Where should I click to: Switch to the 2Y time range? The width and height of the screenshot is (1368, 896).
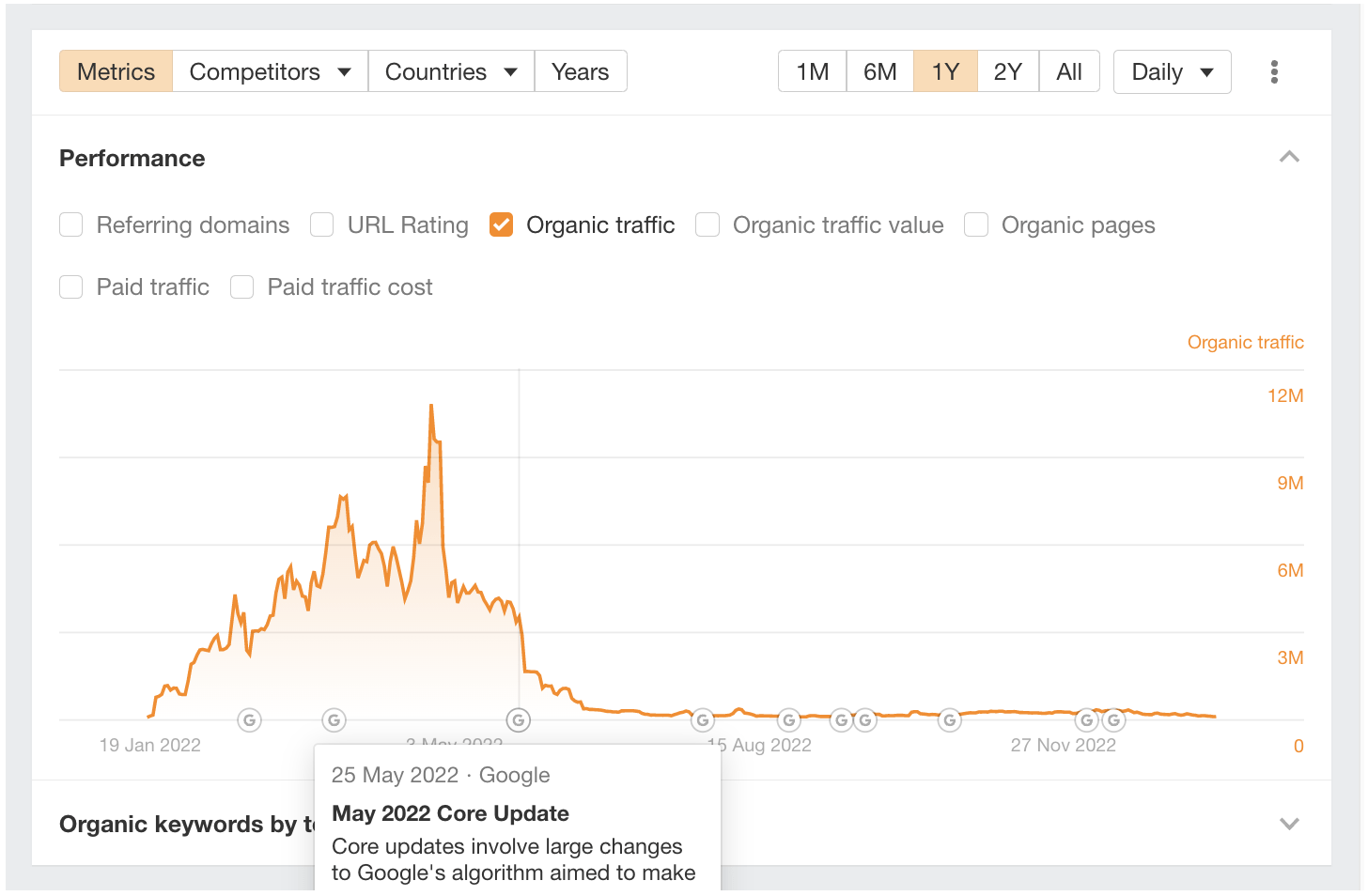tap(1007, 70)
